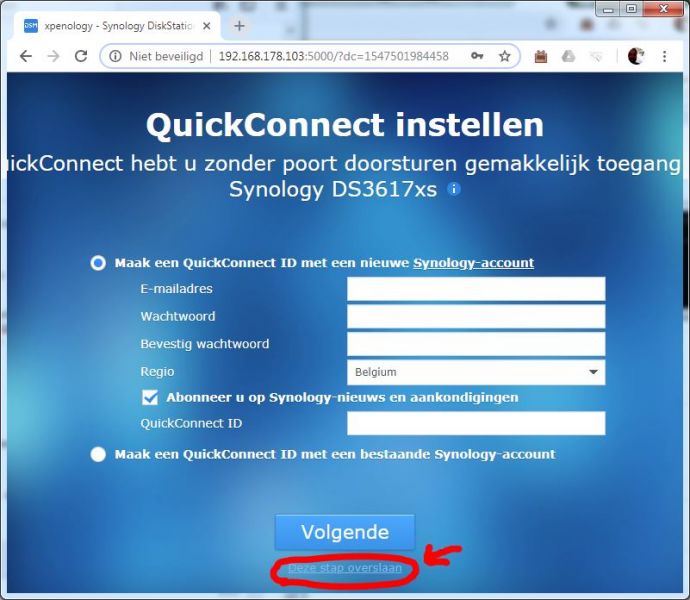Click the E-mailadres input field

point(476,289)
